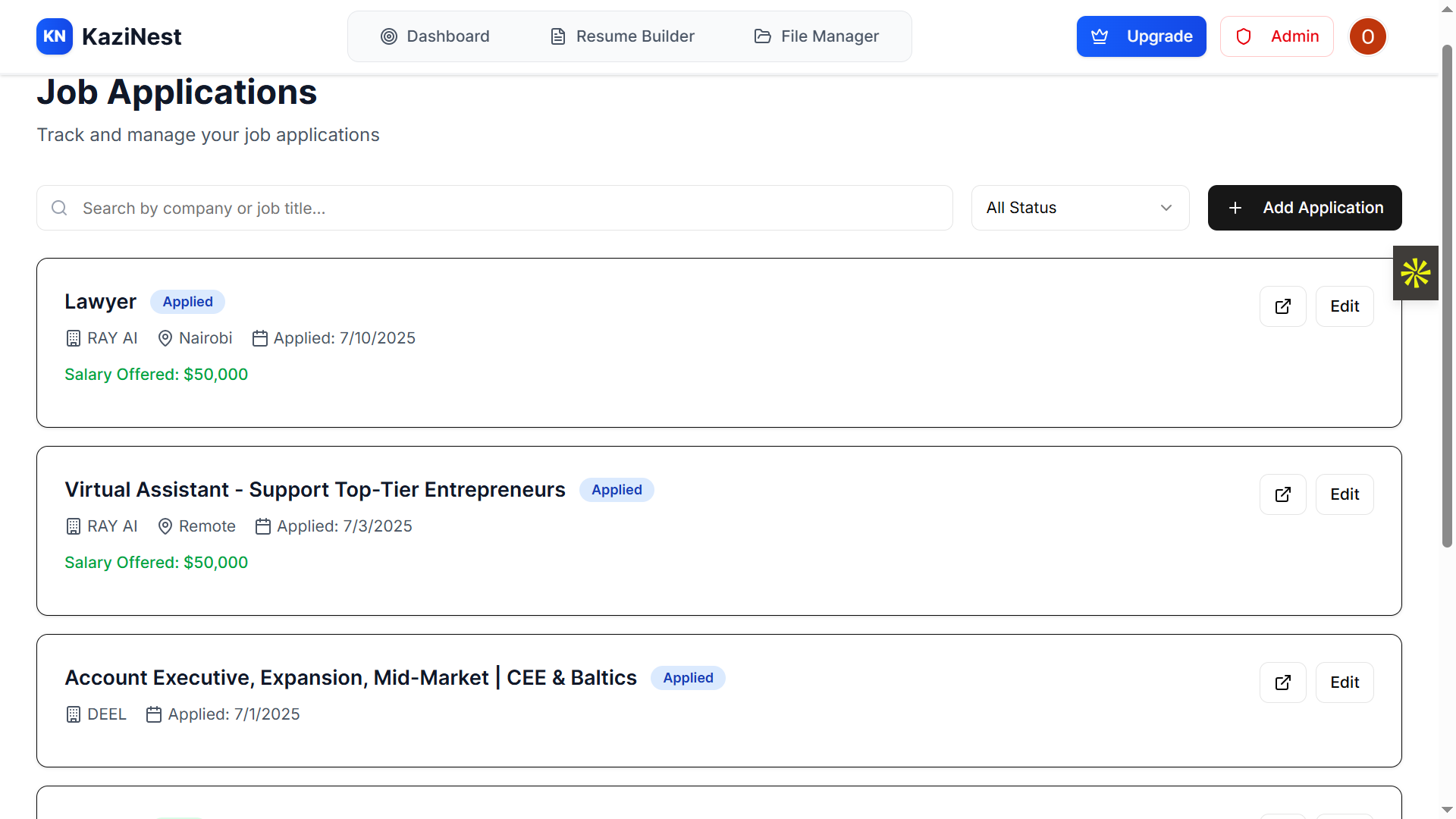Image resolution: width=1456 pixels, height=819 pixels.
Task: Click the KN logo icon
Action: (x=54, y=36)
